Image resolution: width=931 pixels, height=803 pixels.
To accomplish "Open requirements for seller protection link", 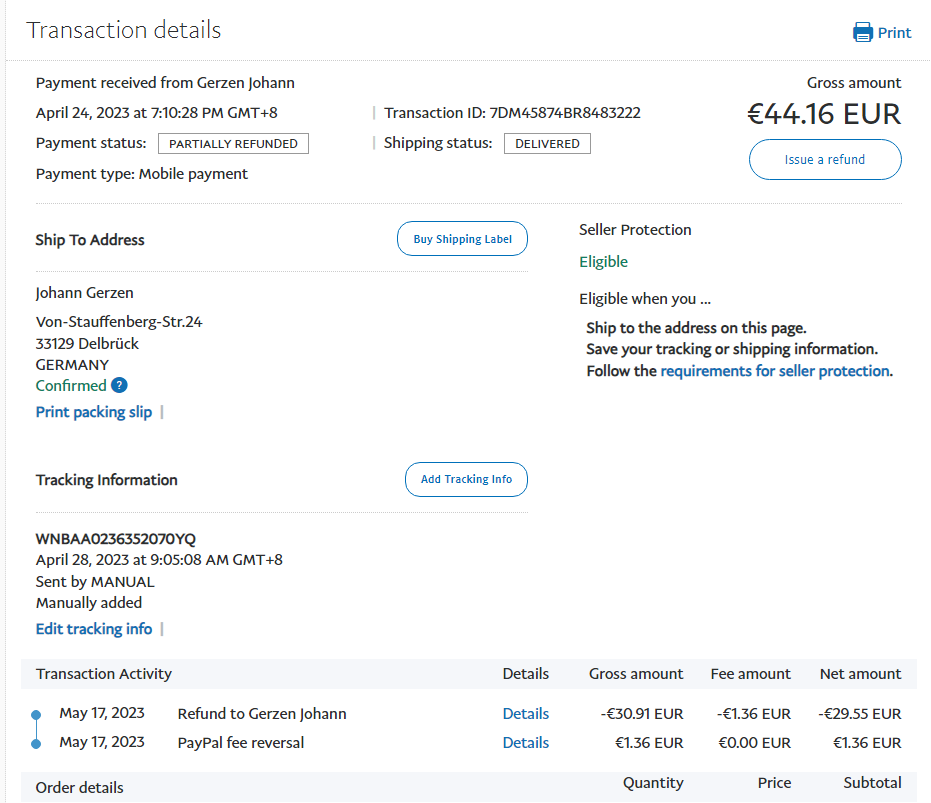I will 774,371.
